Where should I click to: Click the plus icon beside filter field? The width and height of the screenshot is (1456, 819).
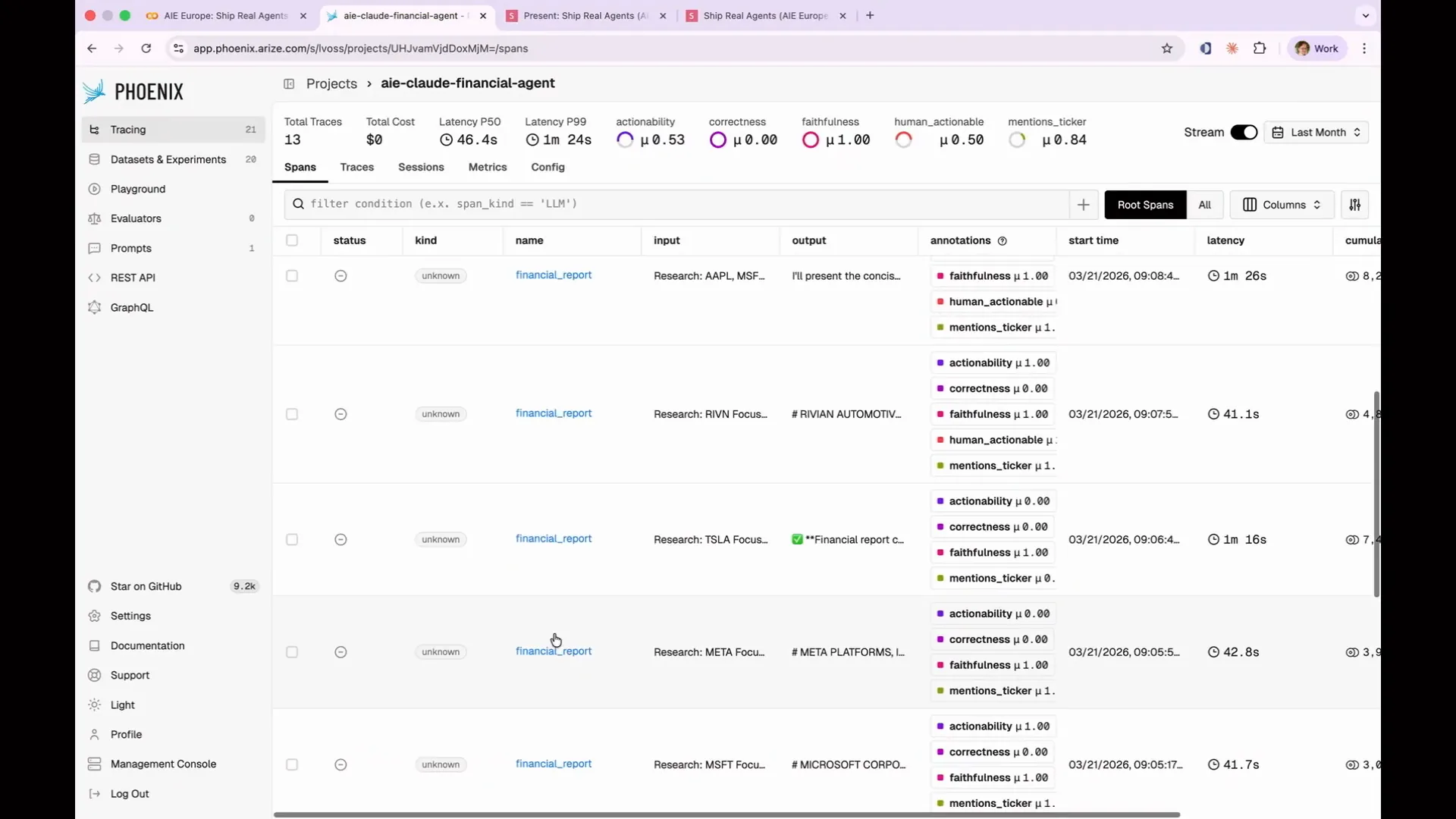click(1083, 205)
